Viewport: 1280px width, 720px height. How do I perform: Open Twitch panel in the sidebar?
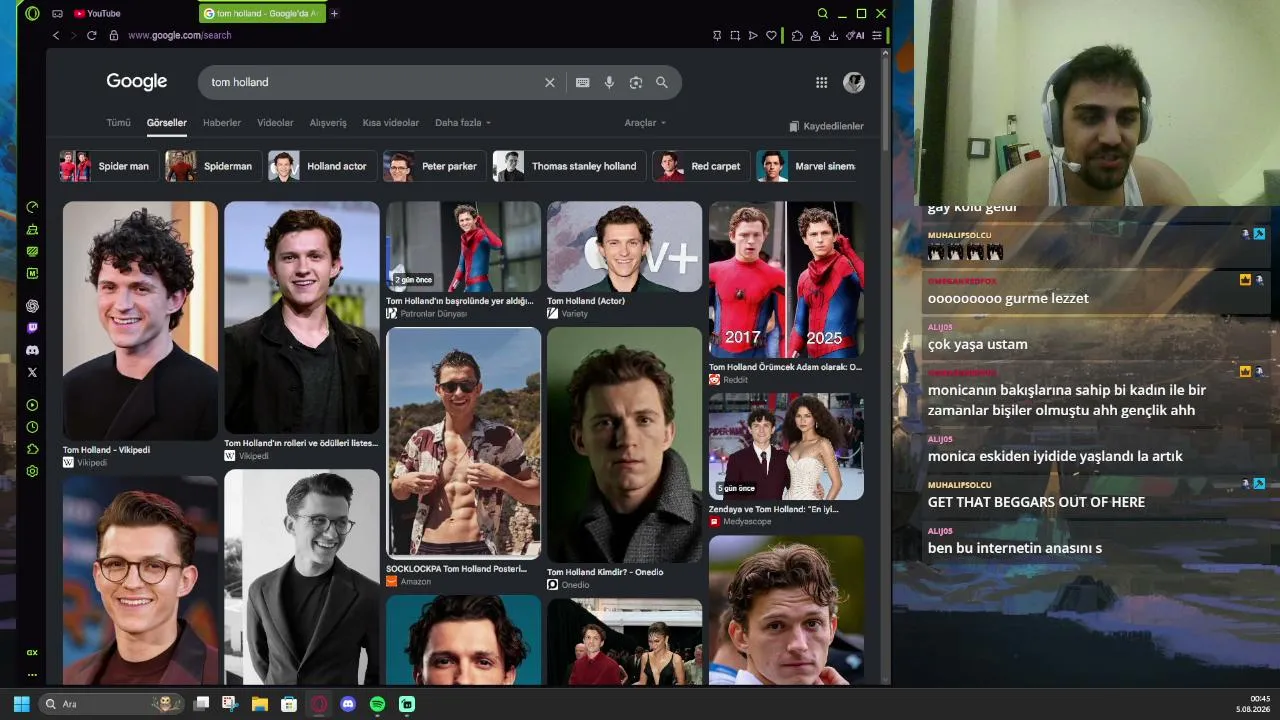32,328
